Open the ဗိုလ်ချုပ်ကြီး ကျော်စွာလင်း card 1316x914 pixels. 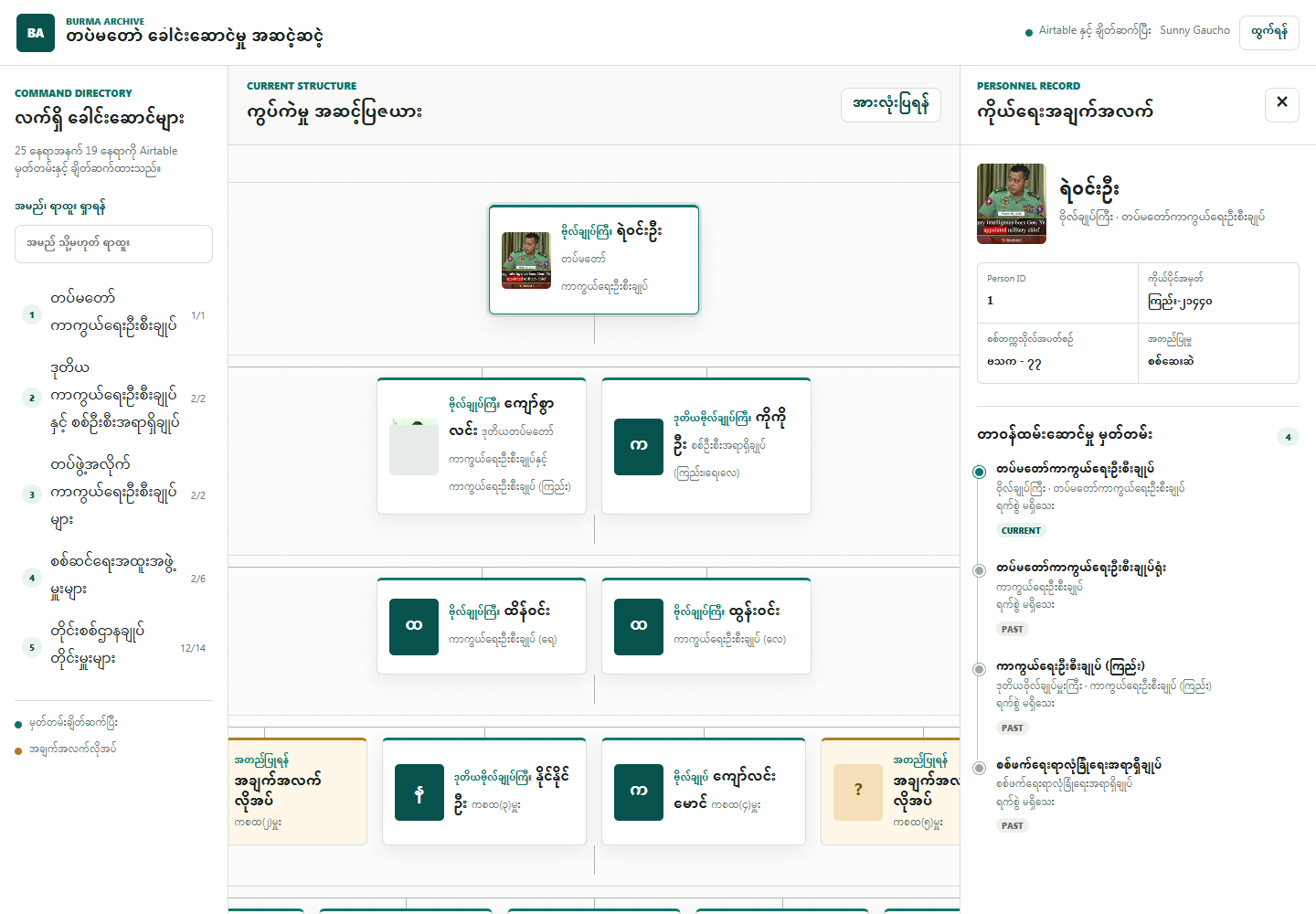(x=482, y=446)
